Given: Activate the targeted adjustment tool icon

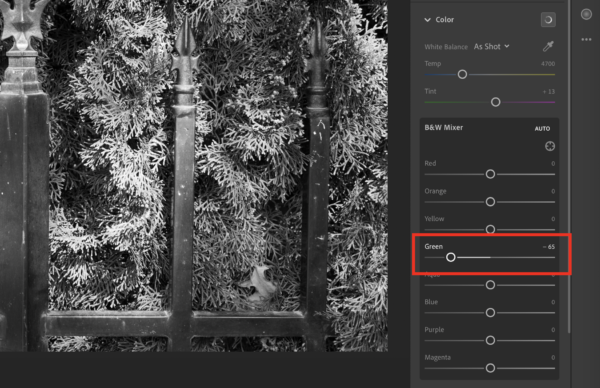Looking at the screenshot, I should (x=550, y=146).
